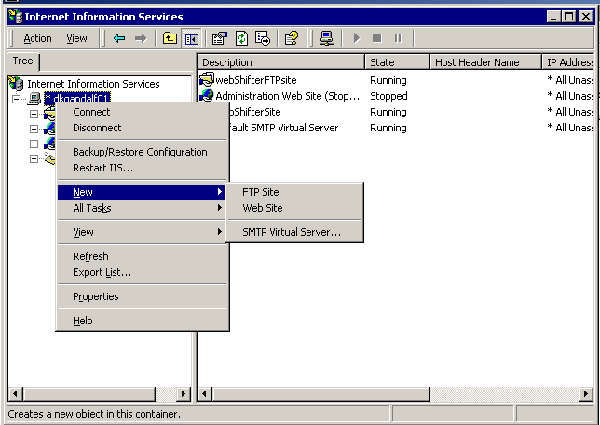Screen dimensions: 600x425
Task: Click the Export List toolbar icon
Action: pyautogui.click(x=263, y=38)
